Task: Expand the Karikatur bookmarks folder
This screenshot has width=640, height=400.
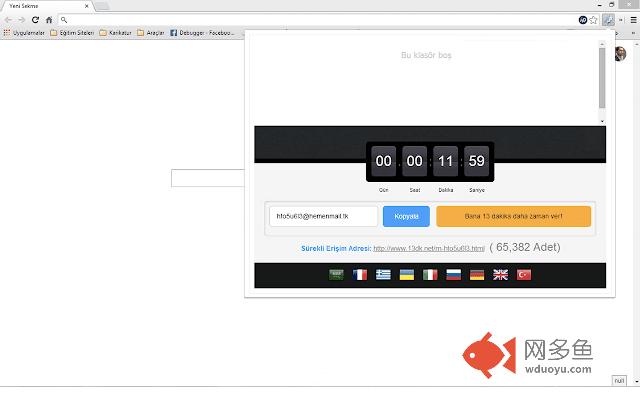Action: [x=120, y=32]
